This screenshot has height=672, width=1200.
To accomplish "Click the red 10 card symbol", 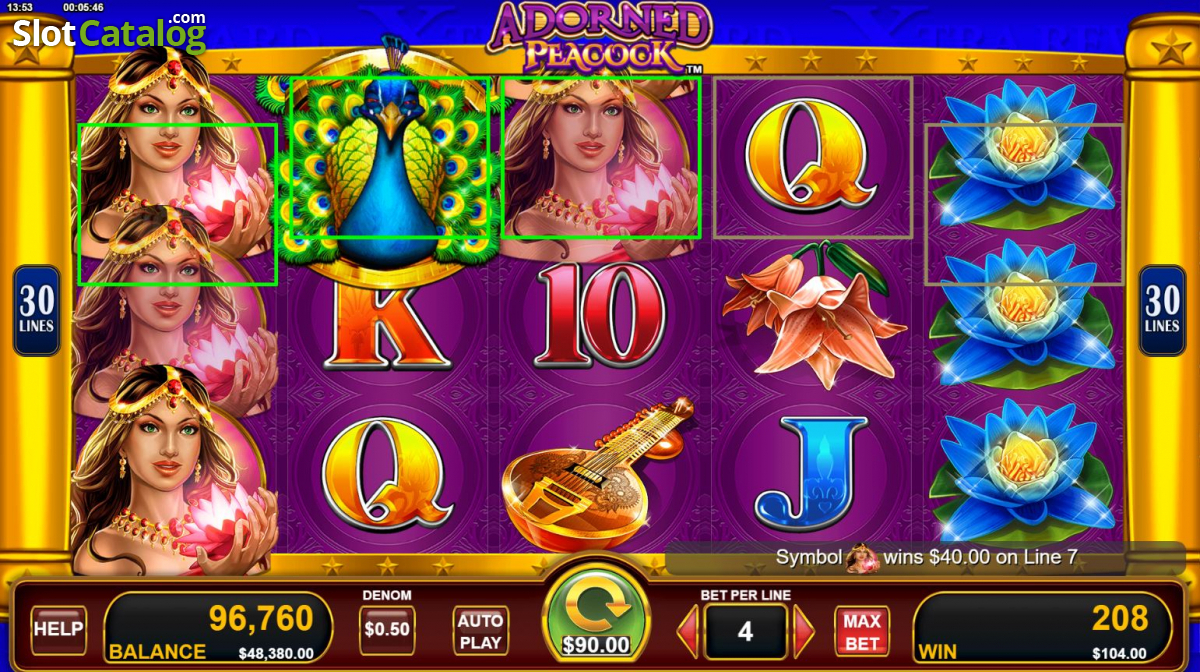I will 600,316.
